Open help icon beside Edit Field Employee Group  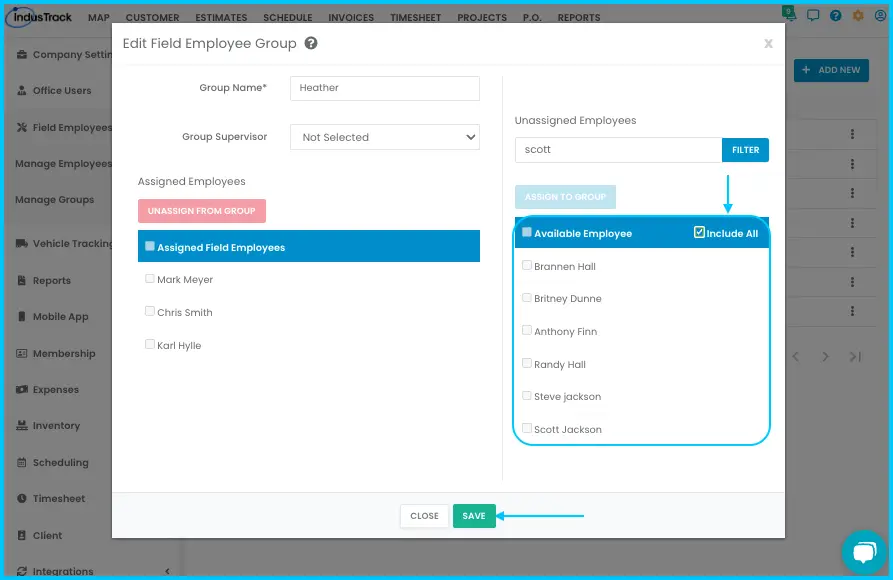pos(310,43)
